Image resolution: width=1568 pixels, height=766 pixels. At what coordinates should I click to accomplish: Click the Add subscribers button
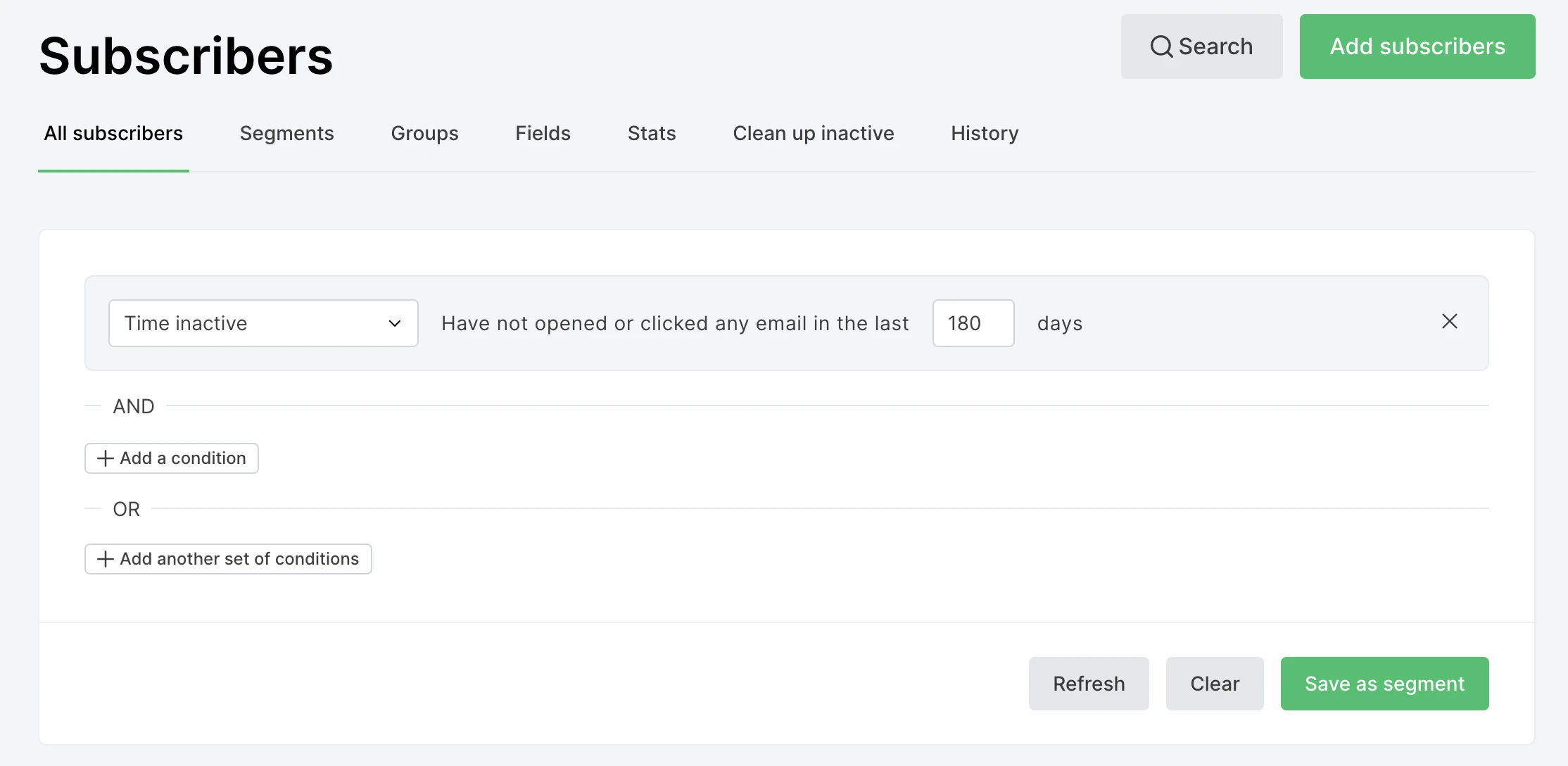pyautogui.click(x=1417, y=46)
